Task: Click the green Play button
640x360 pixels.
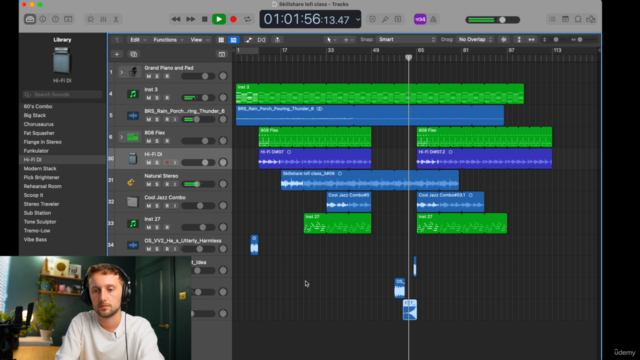Action: click(x=219, y=19)
